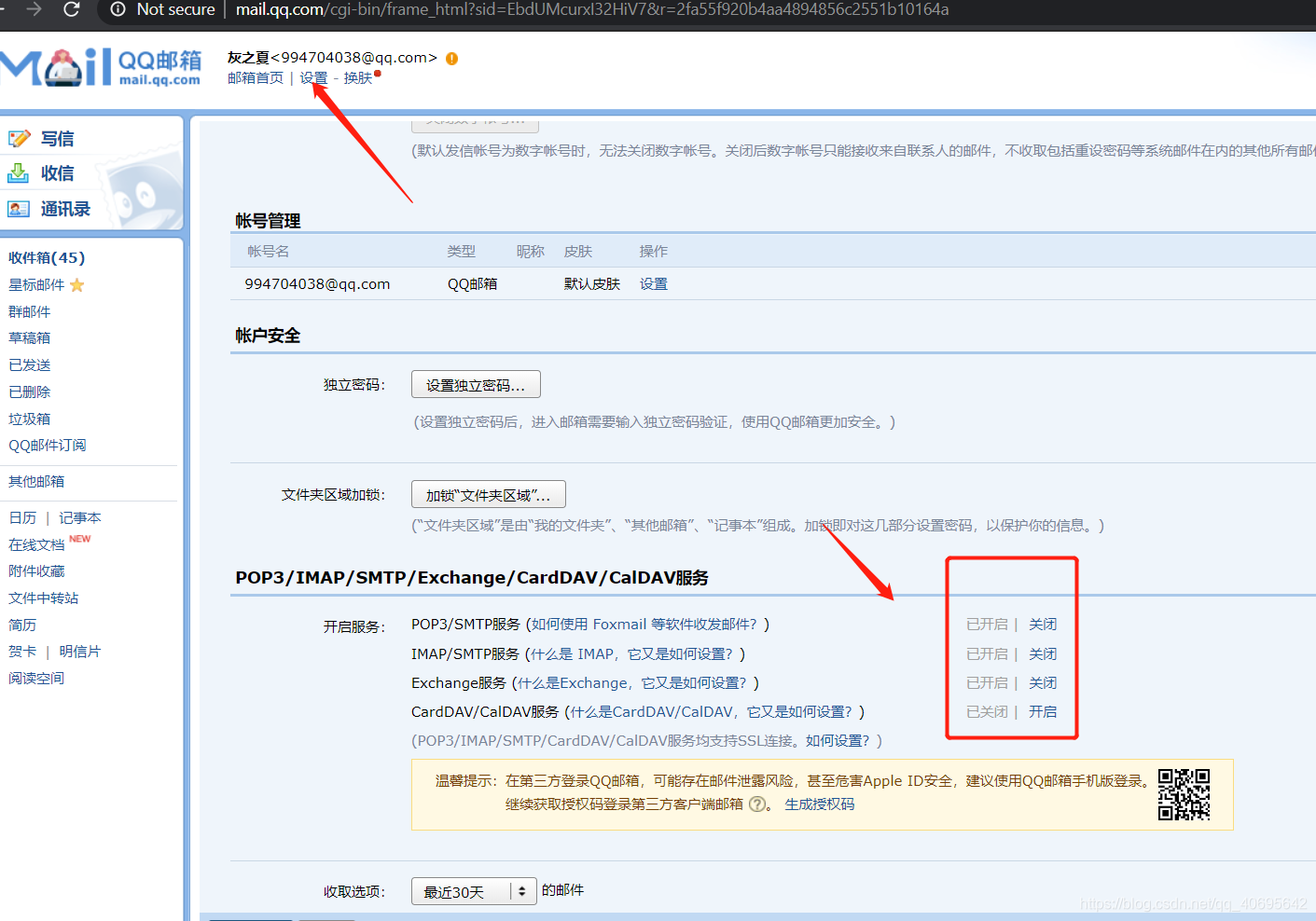Screen dimensions: 1316x921
Task: Click the browser forward arrow
Action: (35, 9)
